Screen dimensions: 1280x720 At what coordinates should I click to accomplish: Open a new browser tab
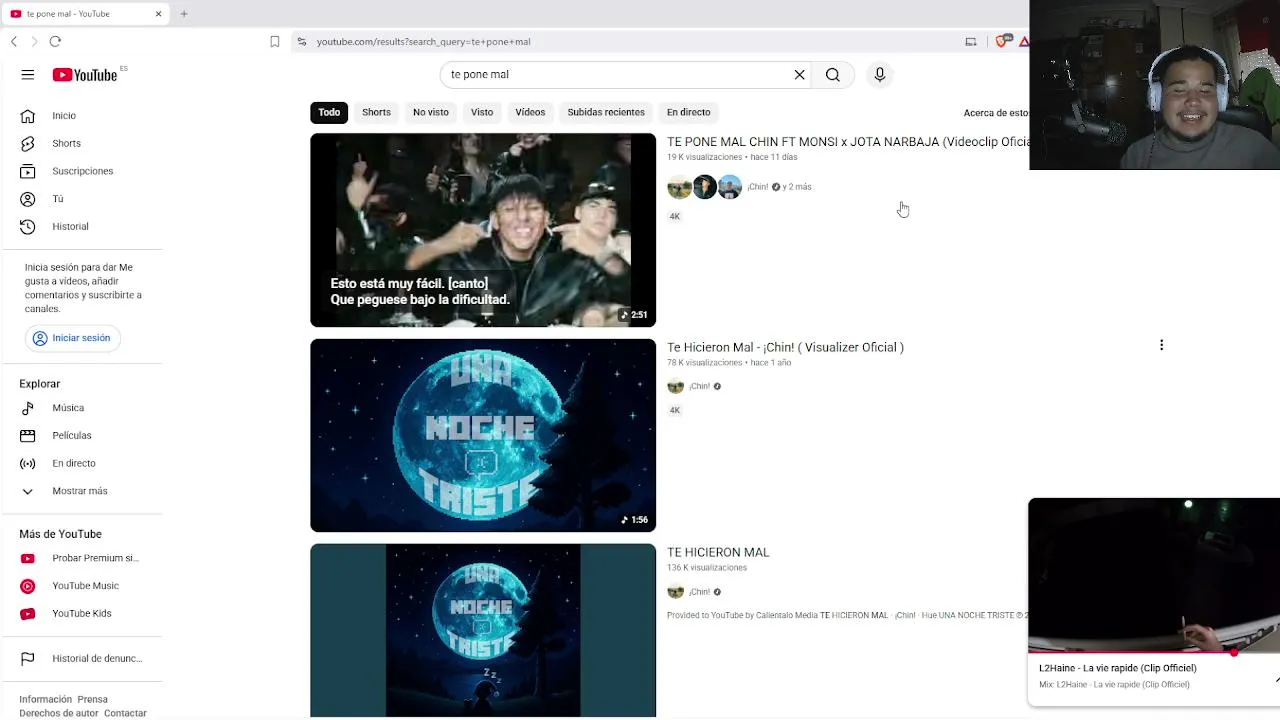(184, 14)
